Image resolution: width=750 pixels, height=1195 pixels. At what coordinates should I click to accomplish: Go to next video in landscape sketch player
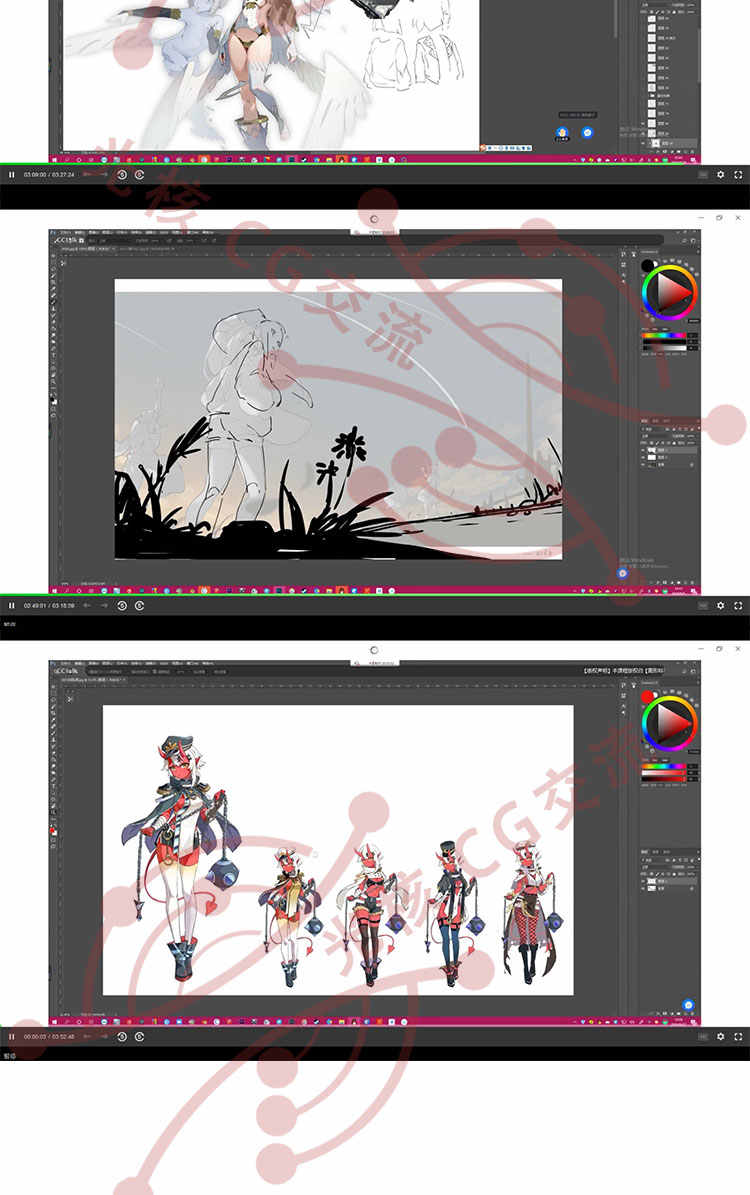(104, 606)
